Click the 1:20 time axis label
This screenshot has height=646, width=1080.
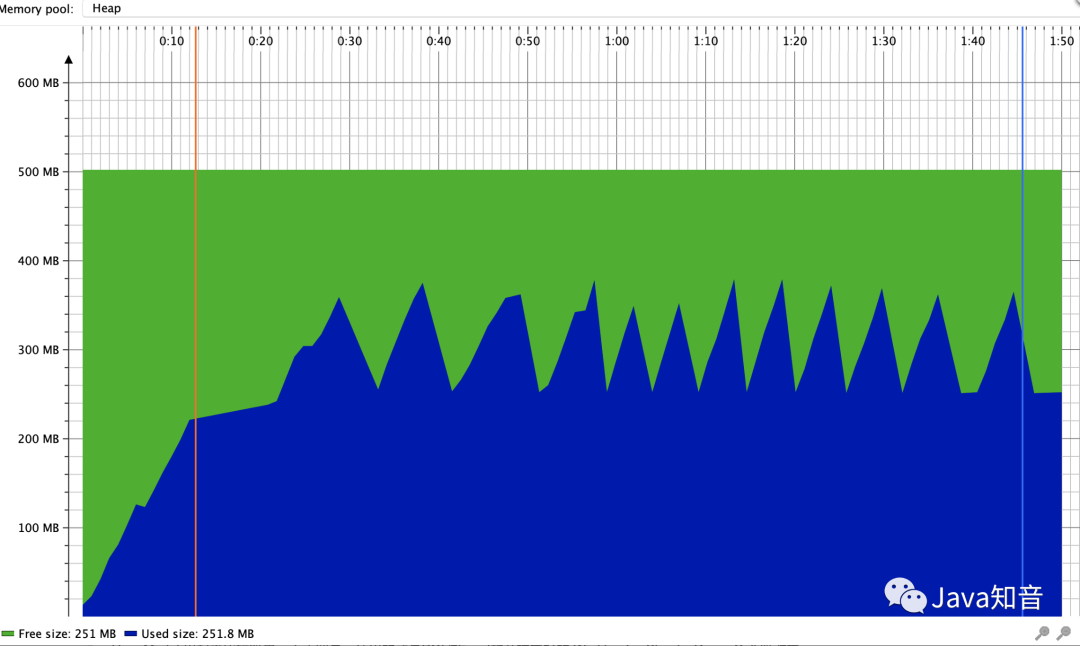click(794, 41)
